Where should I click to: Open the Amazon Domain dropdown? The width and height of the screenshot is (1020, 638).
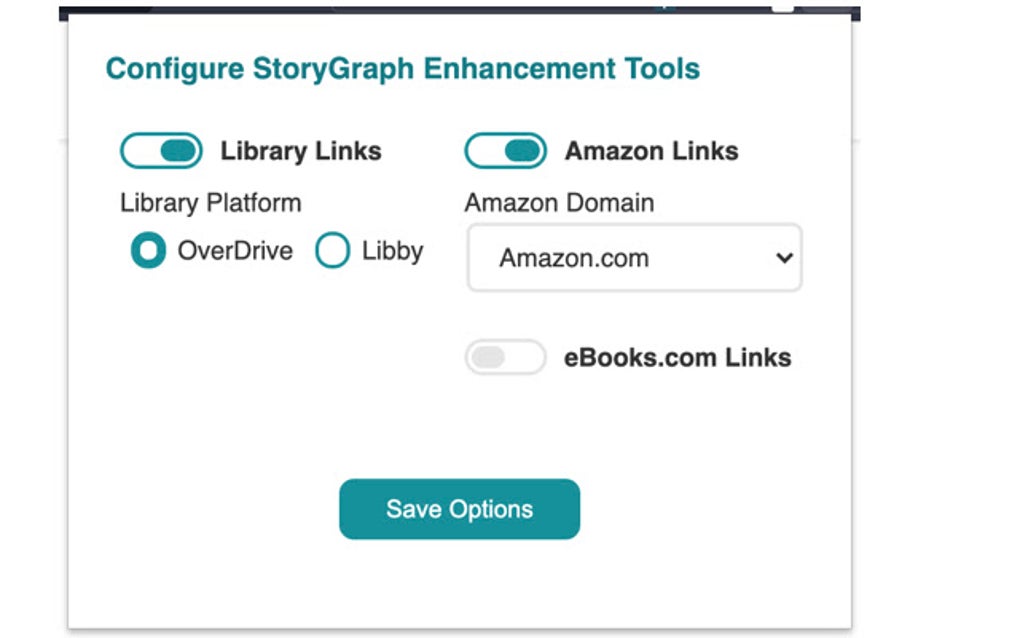(634, 258)
